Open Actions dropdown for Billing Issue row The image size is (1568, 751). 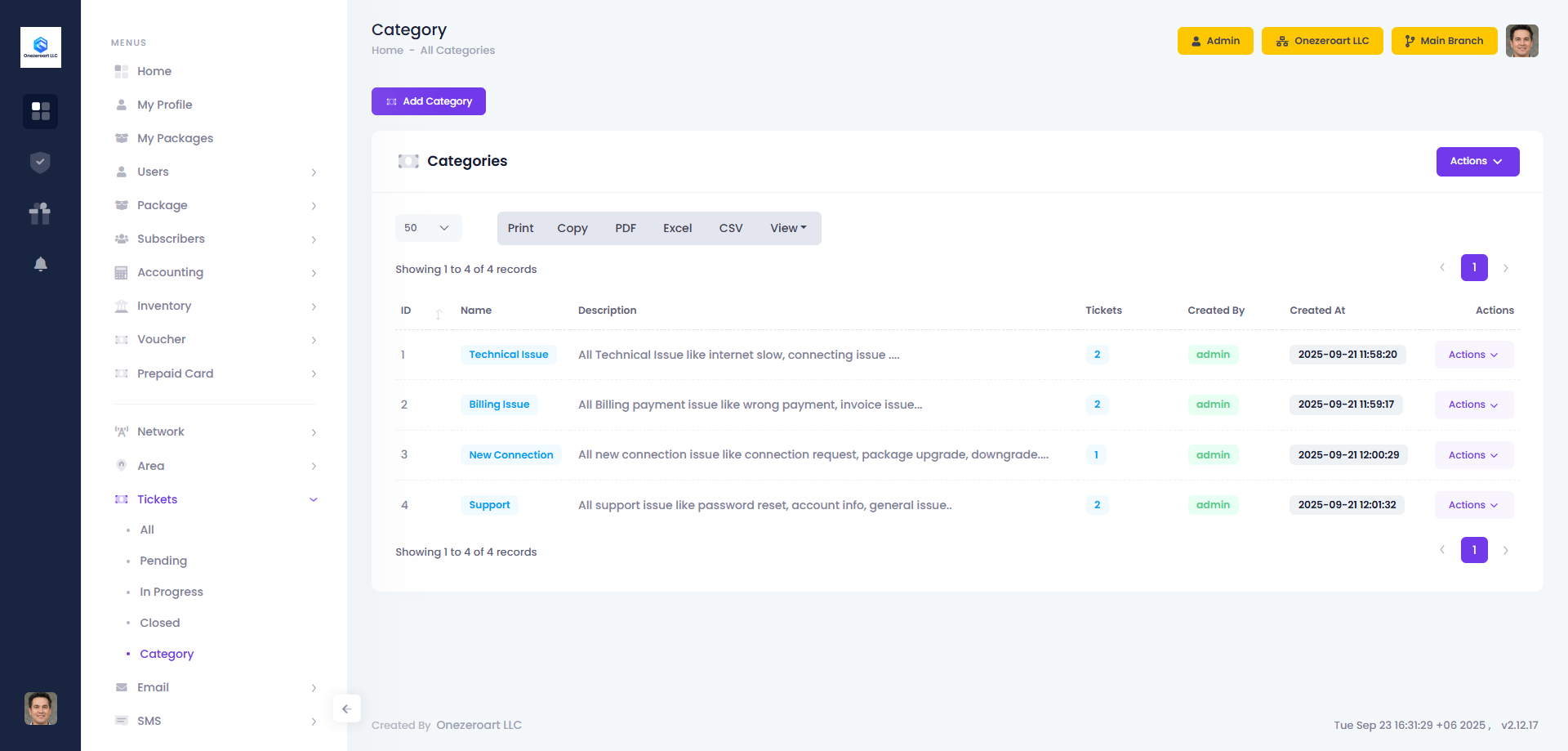point(1473,405)
